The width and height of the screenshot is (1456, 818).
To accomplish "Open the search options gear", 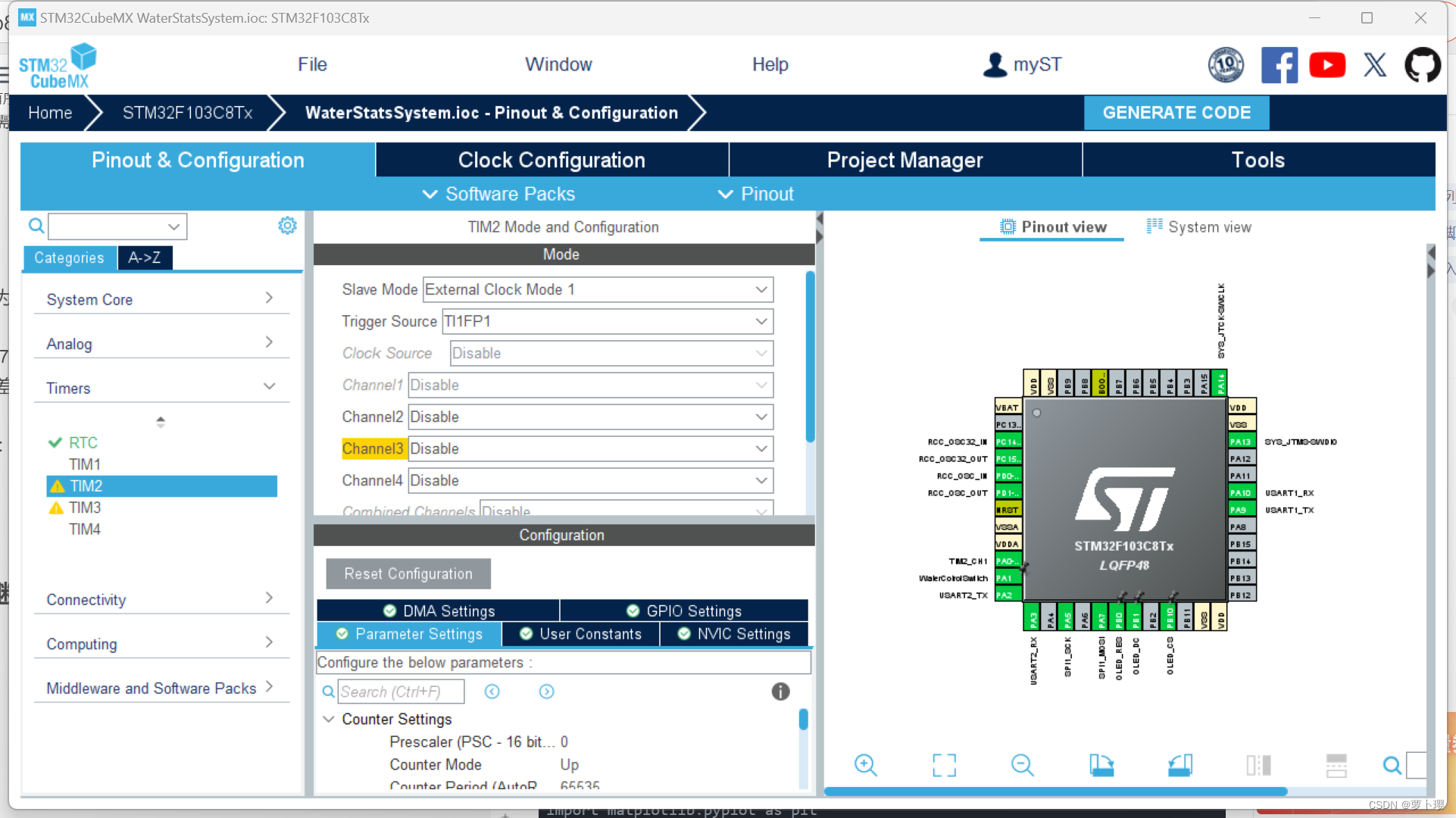I will pyautogui.click(x=286, y=225).
